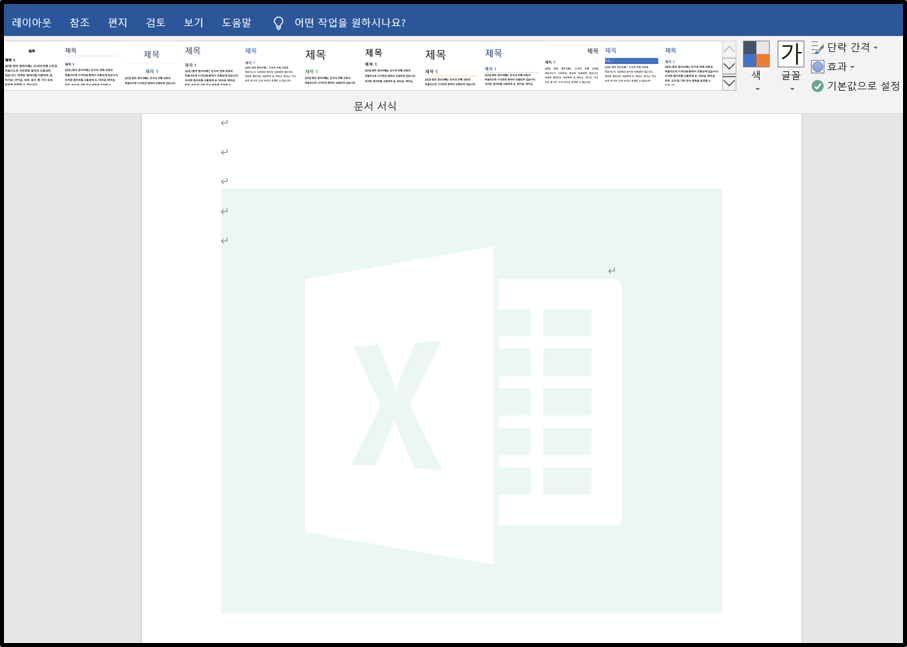This screenshot has width=907, height=647.
Task: Choose the style set with blue highlighted heading bar
Action: coord(631,66)
